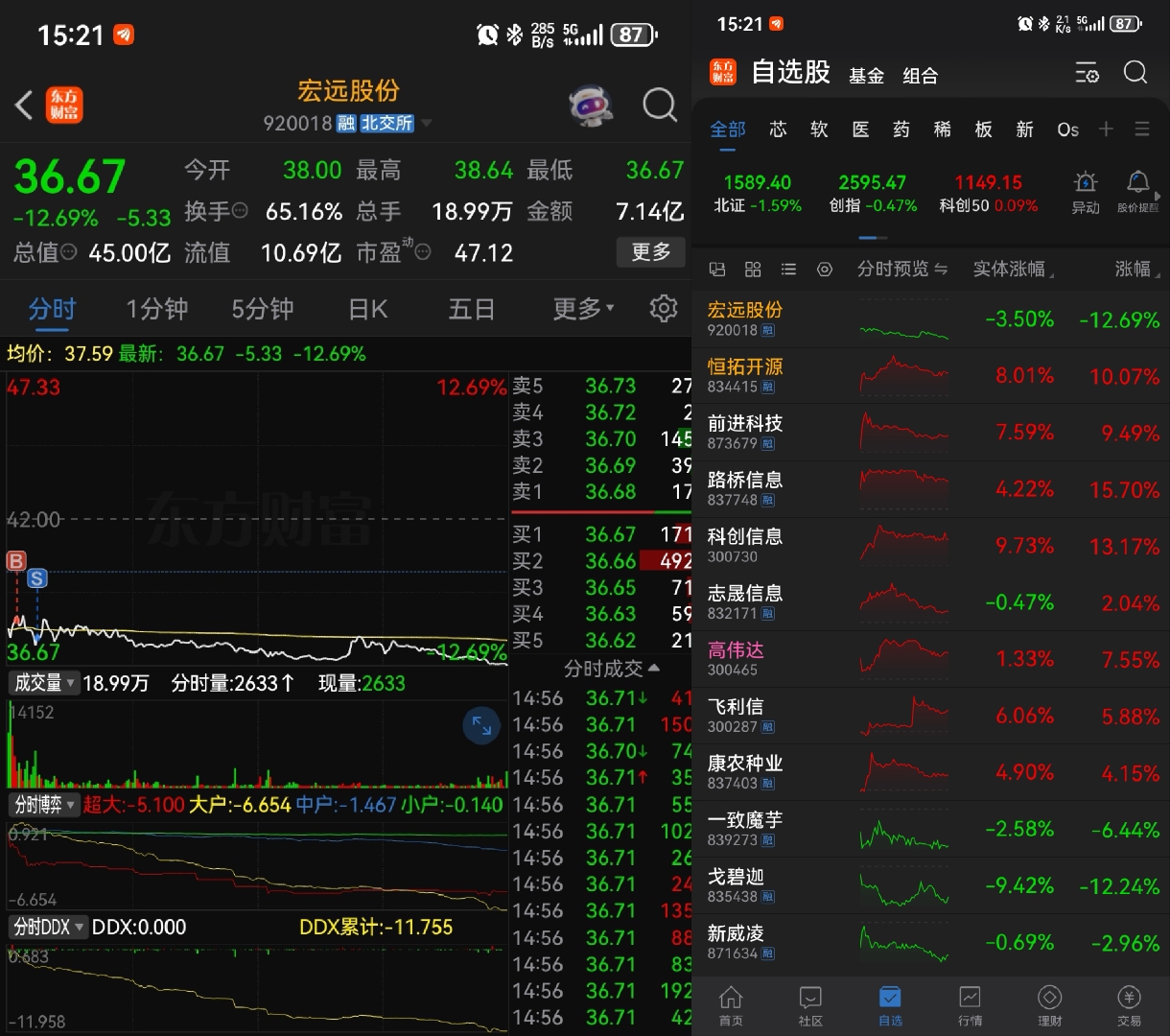Open the AI robot assistant icon
Image resolution: width=1170 pixels, height=1036 pixels.
[x=591, y=106]
